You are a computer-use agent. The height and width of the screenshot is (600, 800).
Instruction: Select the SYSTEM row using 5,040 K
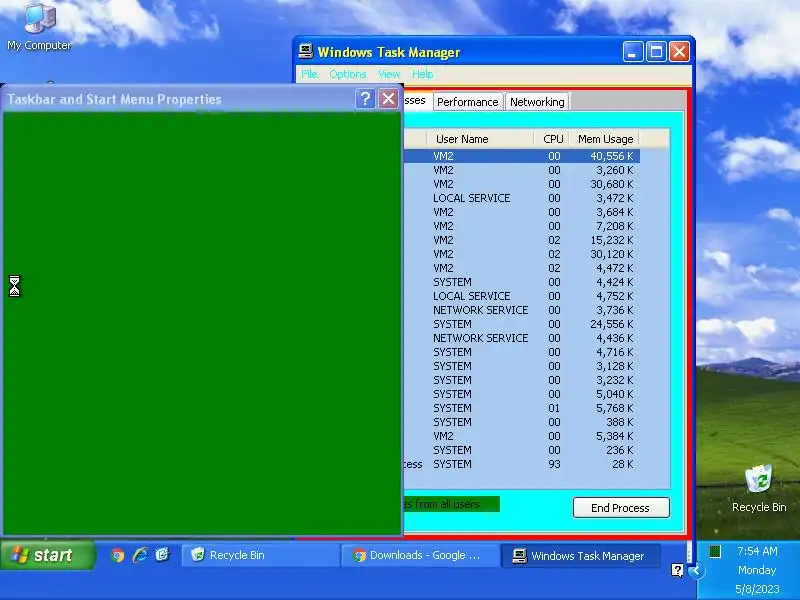point(521,394)
